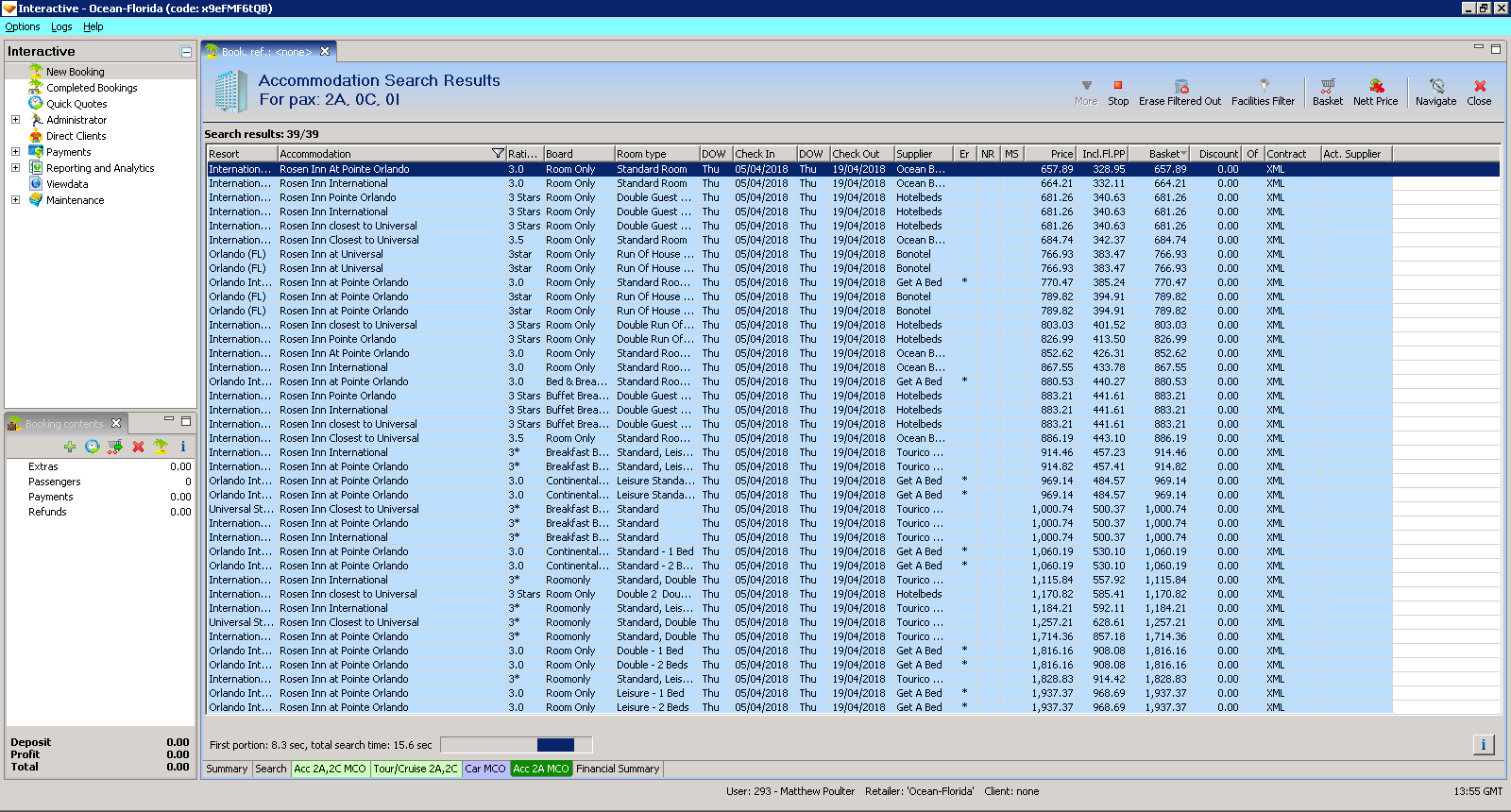The image size is (1511, 812).
Task: Expand the Administrator tree node
Action: coord(15,120)
